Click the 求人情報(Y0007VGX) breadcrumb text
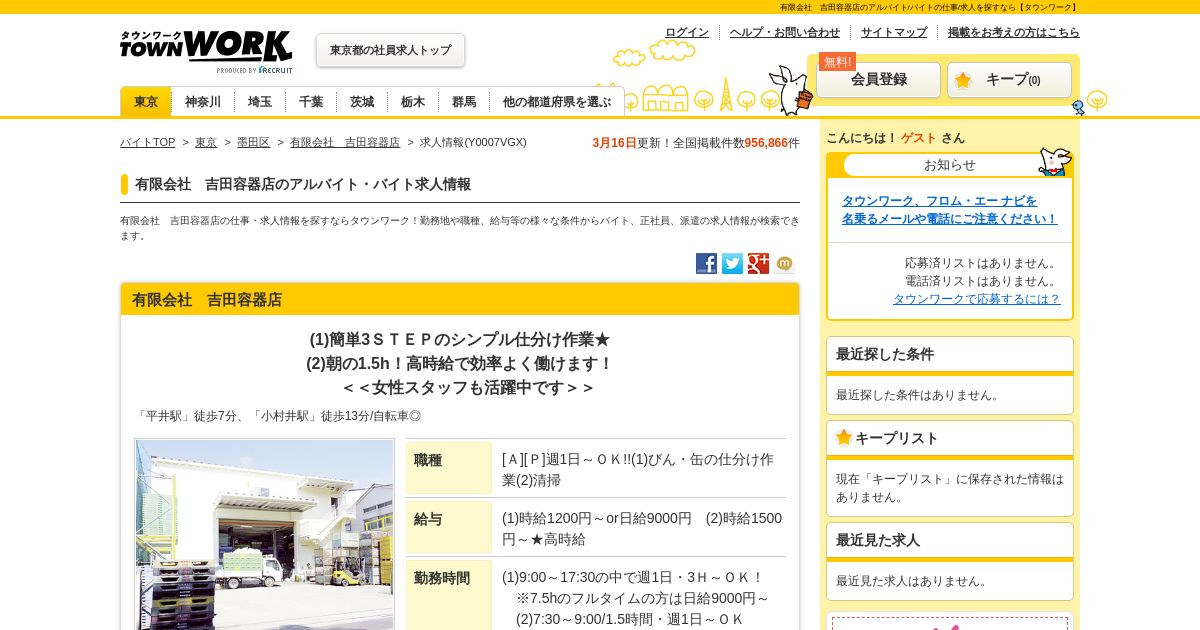 (473, 143)
